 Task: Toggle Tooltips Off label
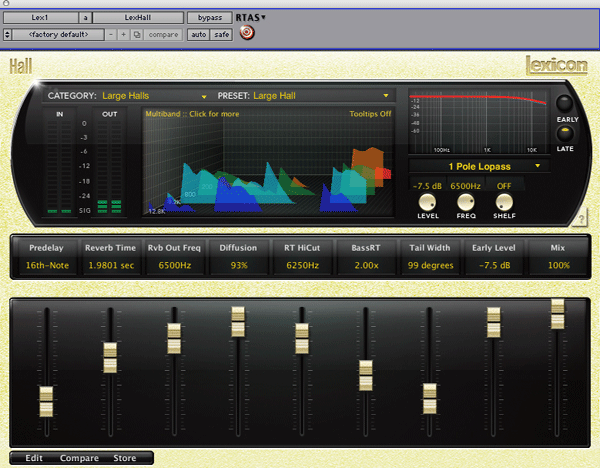pyautogui.click(x=370, y=114)
